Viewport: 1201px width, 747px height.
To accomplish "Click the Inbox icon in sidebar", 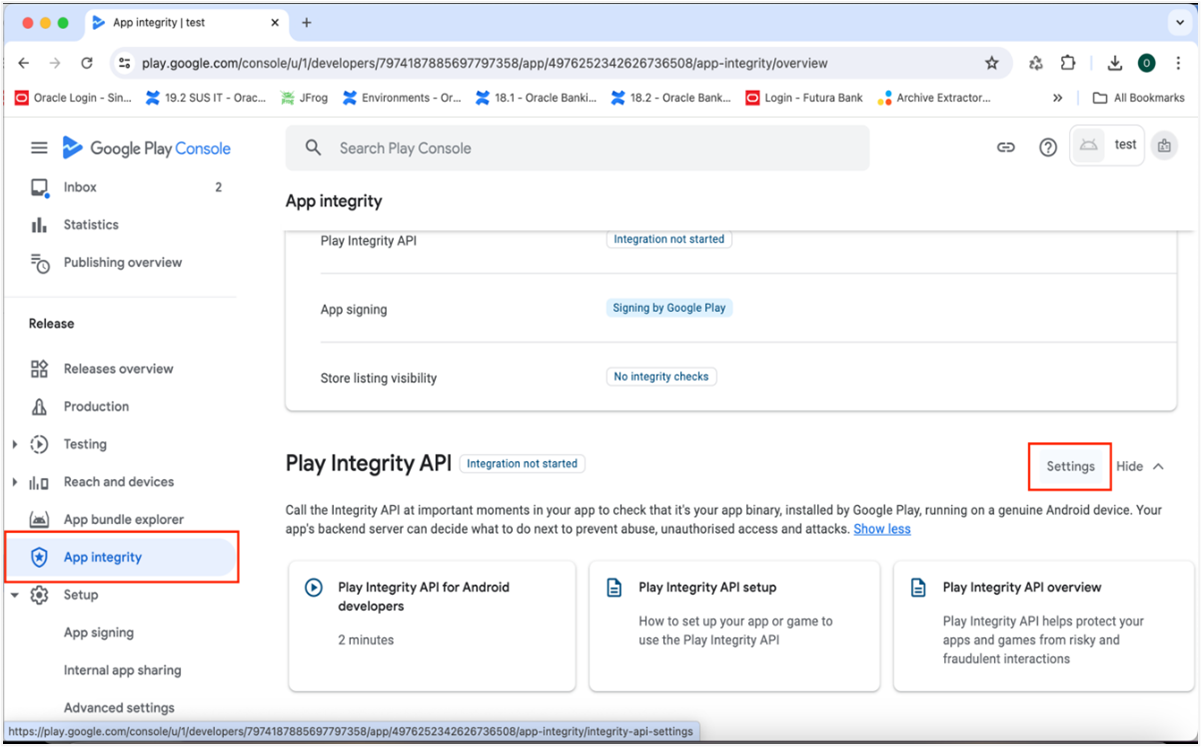I will pos(39,187).
